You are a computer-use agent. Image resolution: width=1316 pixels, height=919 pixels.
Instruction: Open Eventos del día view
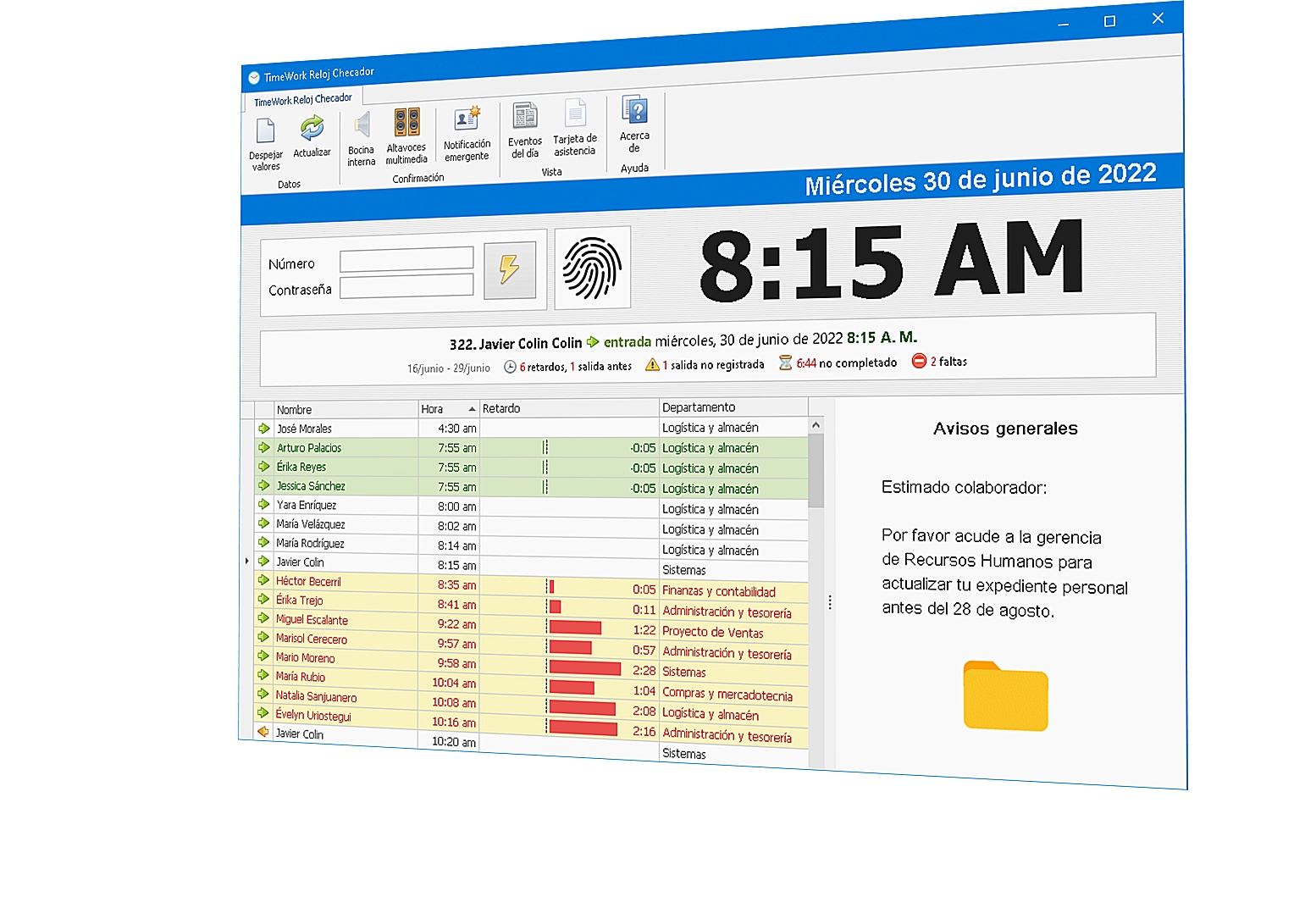click(x=525, y=117)
